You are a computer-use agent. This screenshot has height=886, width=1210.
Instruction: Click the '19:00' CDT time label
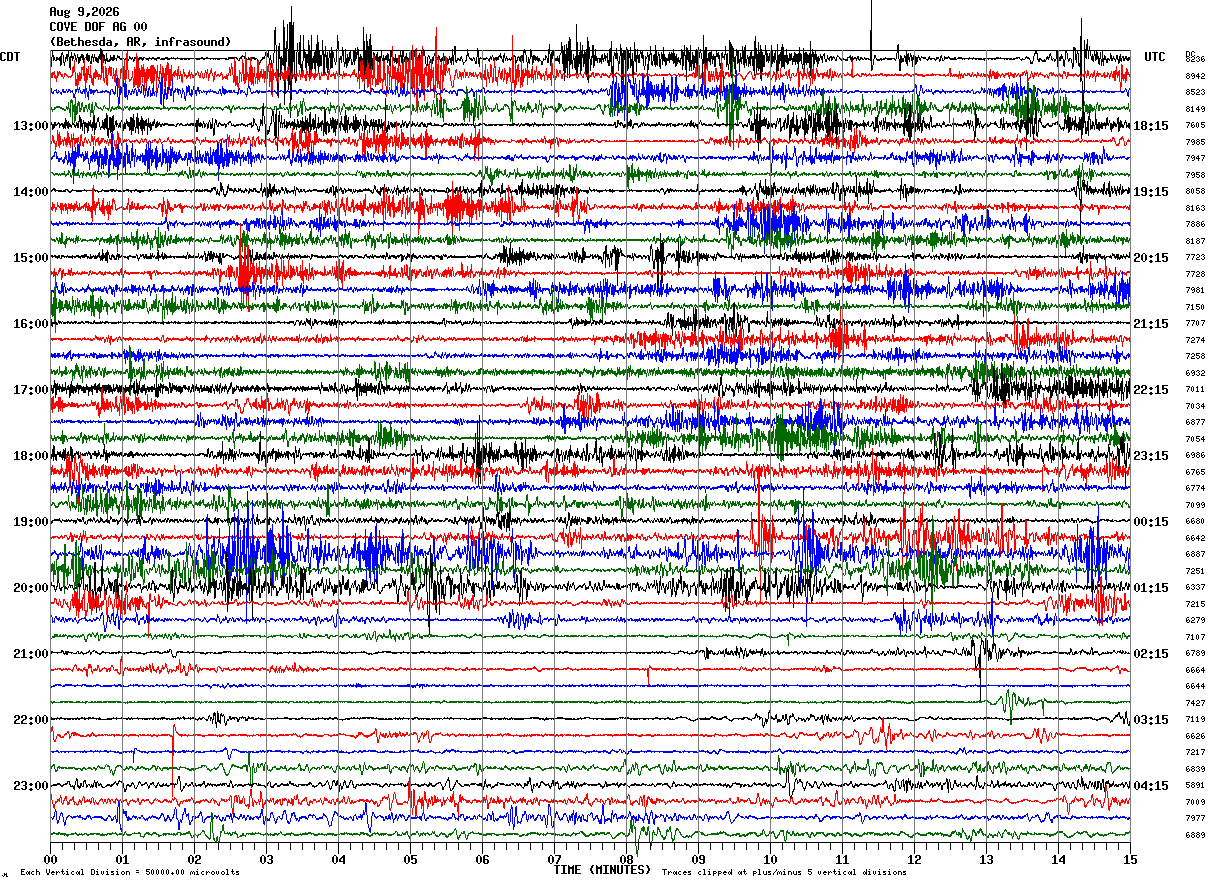[x=30, y=522]
